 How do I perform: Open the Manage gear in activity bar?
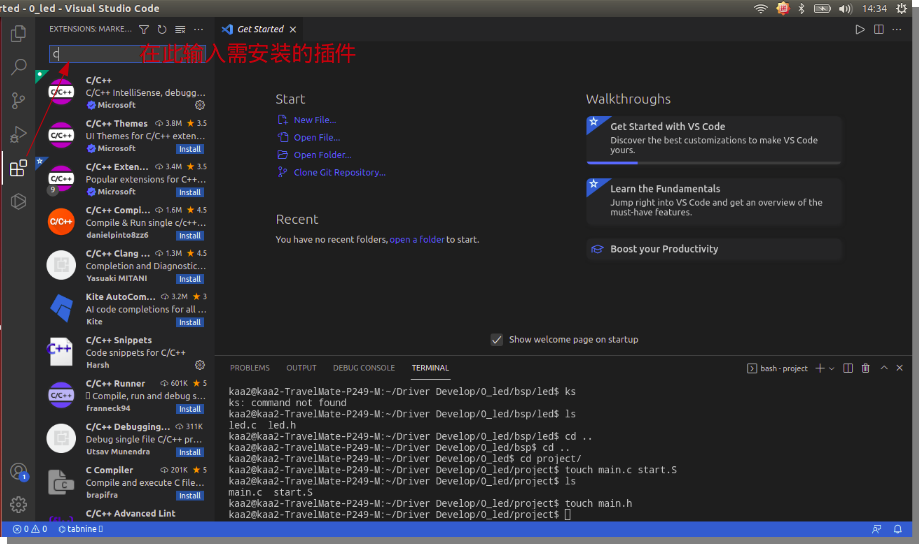(x=18, y=504)
